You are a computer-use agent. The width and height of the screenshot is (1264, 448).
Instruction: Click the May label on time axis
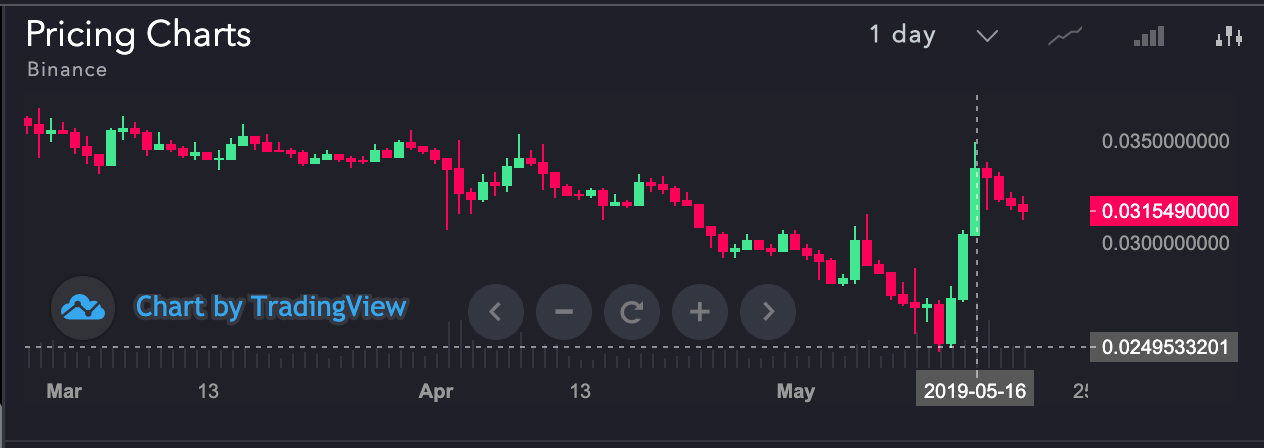click(x=796, y=390)
